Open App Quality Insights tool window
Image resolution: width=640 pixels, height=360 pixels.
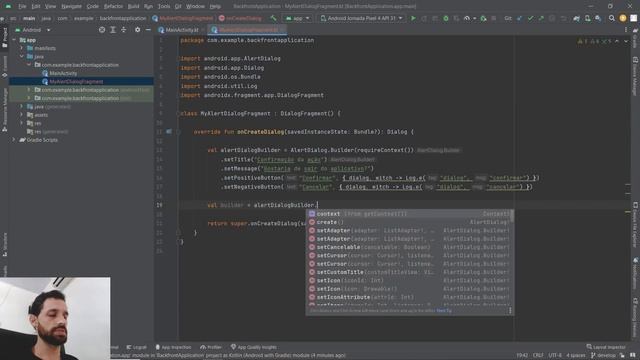click(253, 347)
